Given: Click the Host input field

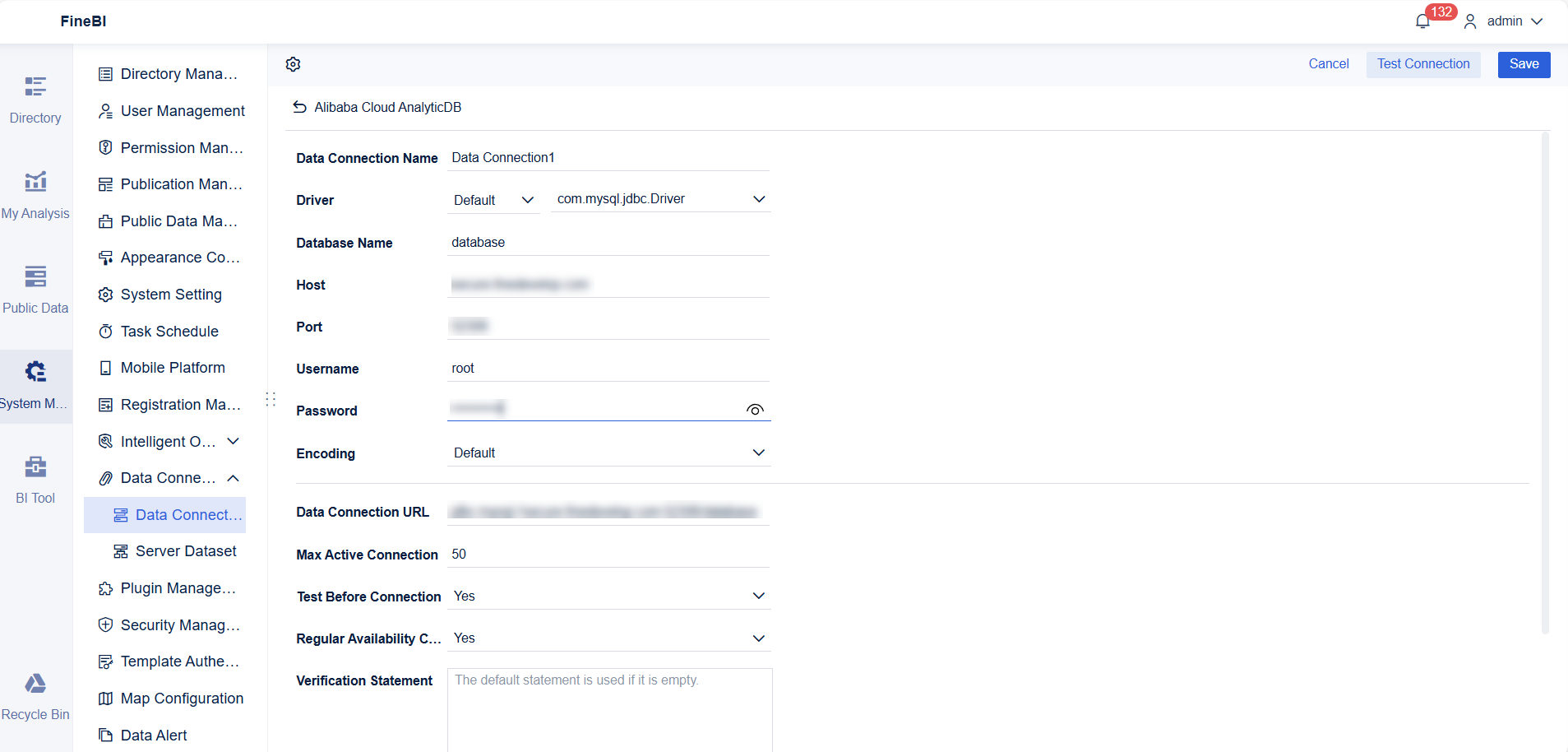Looking at the screenshot, I should tap(608, 284).
